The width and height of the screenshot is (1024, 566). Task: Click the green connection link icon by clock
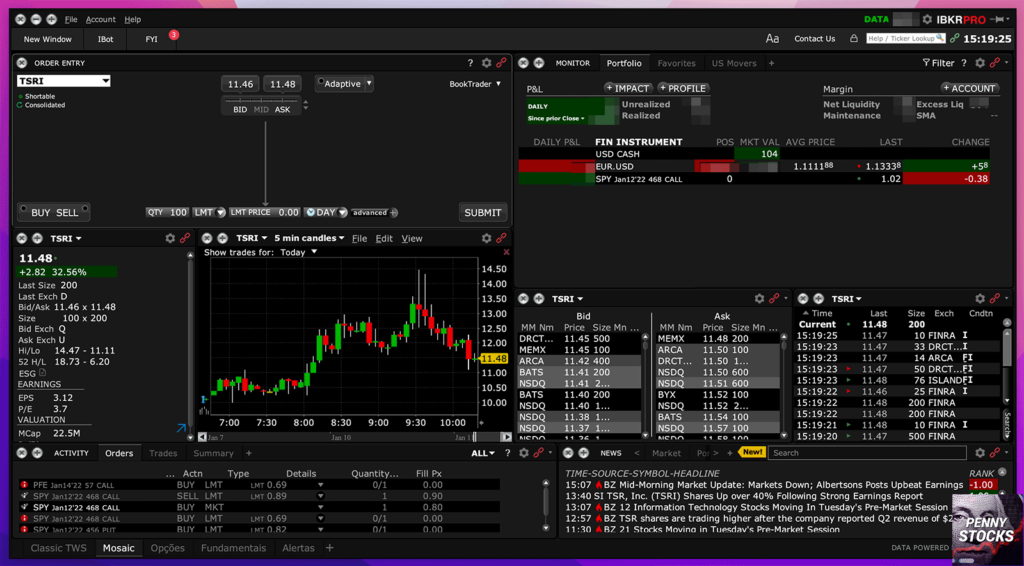coord(955,39)
